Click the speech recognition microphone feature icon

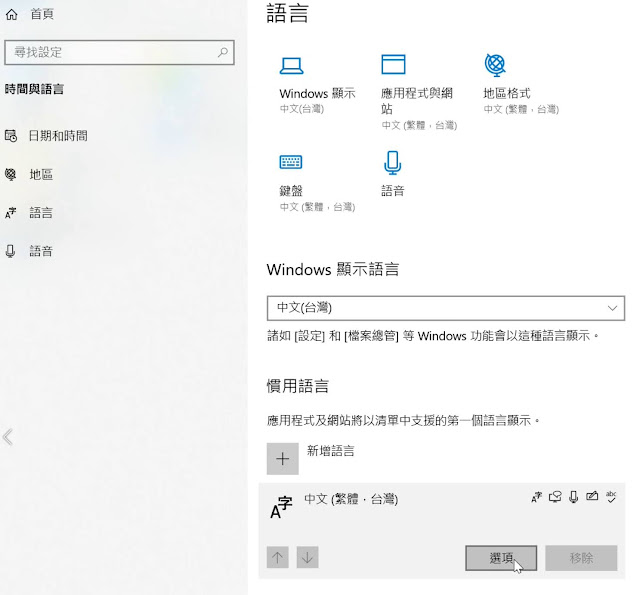click(573, 497)
